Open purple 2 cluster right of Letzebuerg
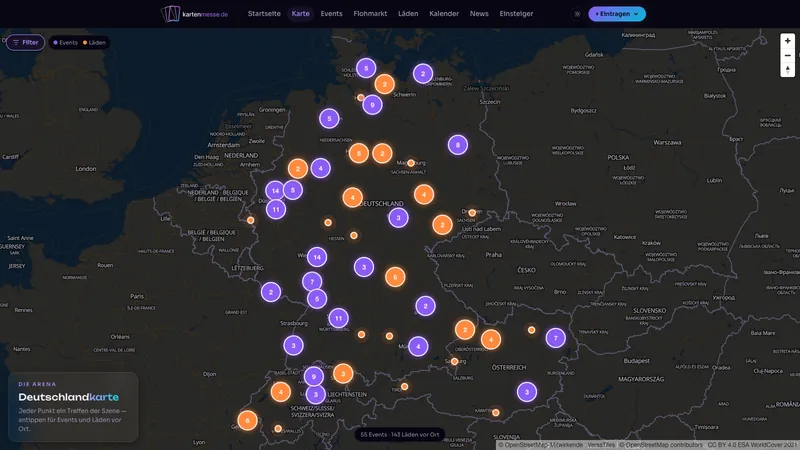Screen dimensions: 800x450 [271, 292]
